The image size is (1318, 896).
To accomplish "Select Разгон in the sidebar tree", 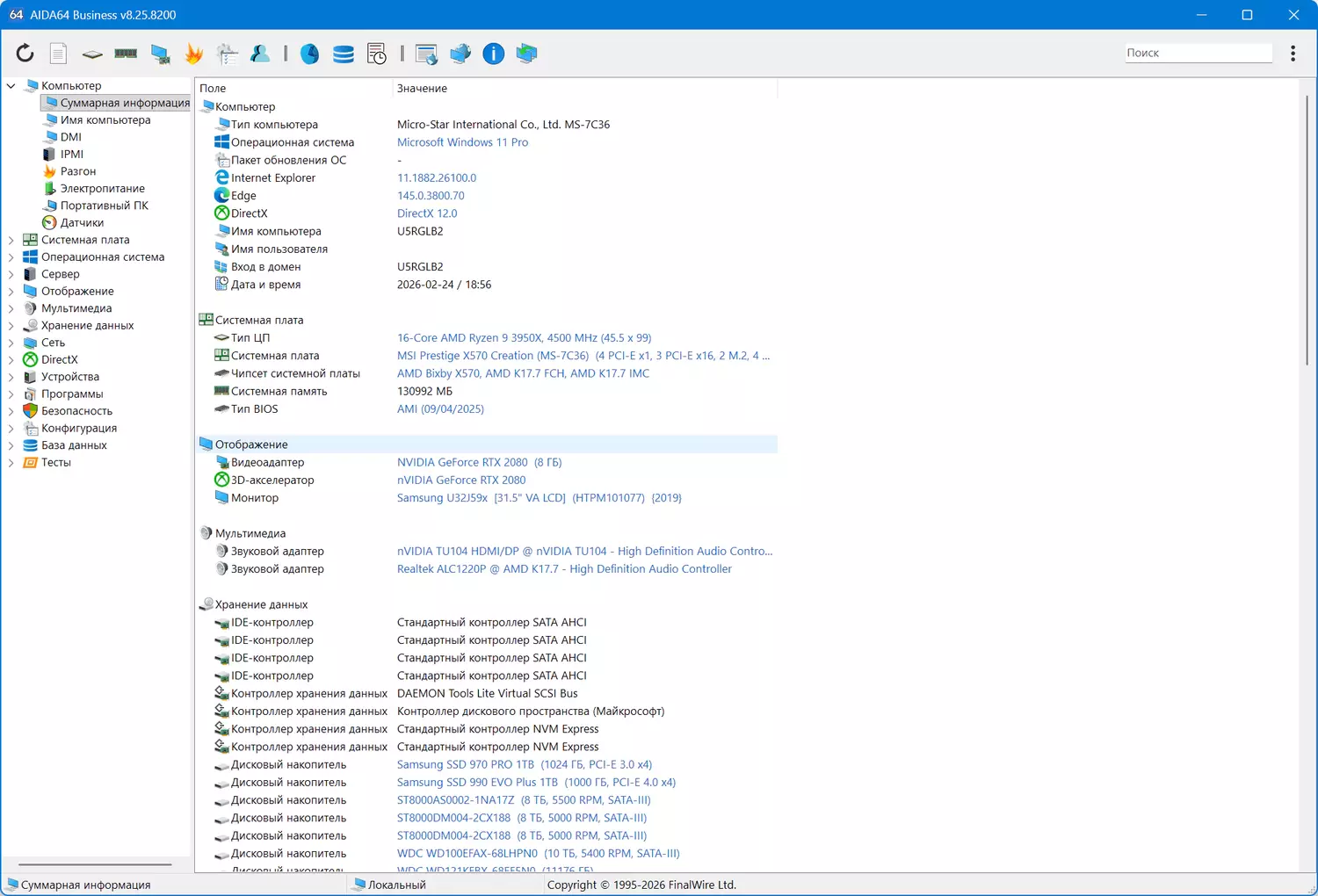I will [x=78, y=171].
